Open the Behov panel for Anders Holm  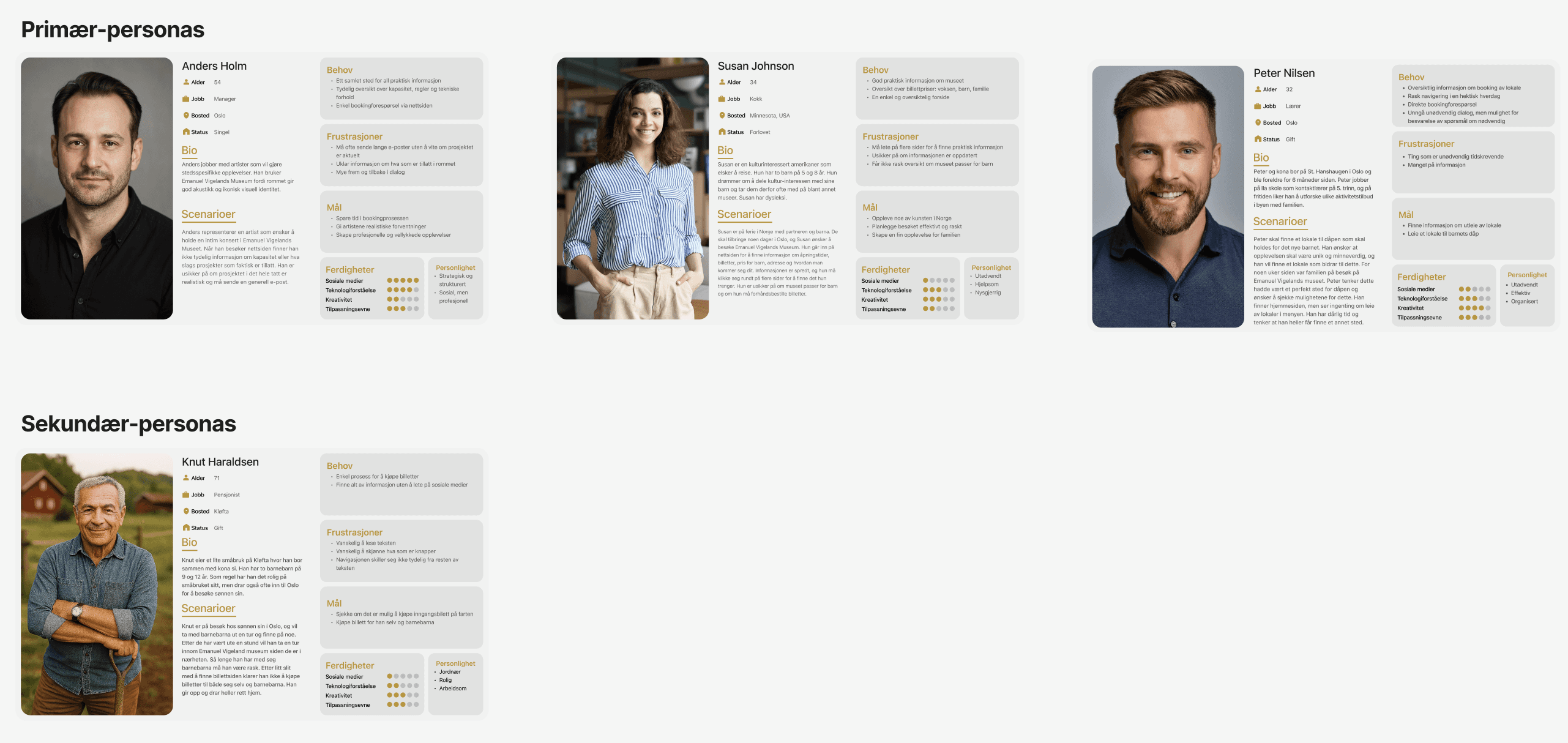[338, 70]
